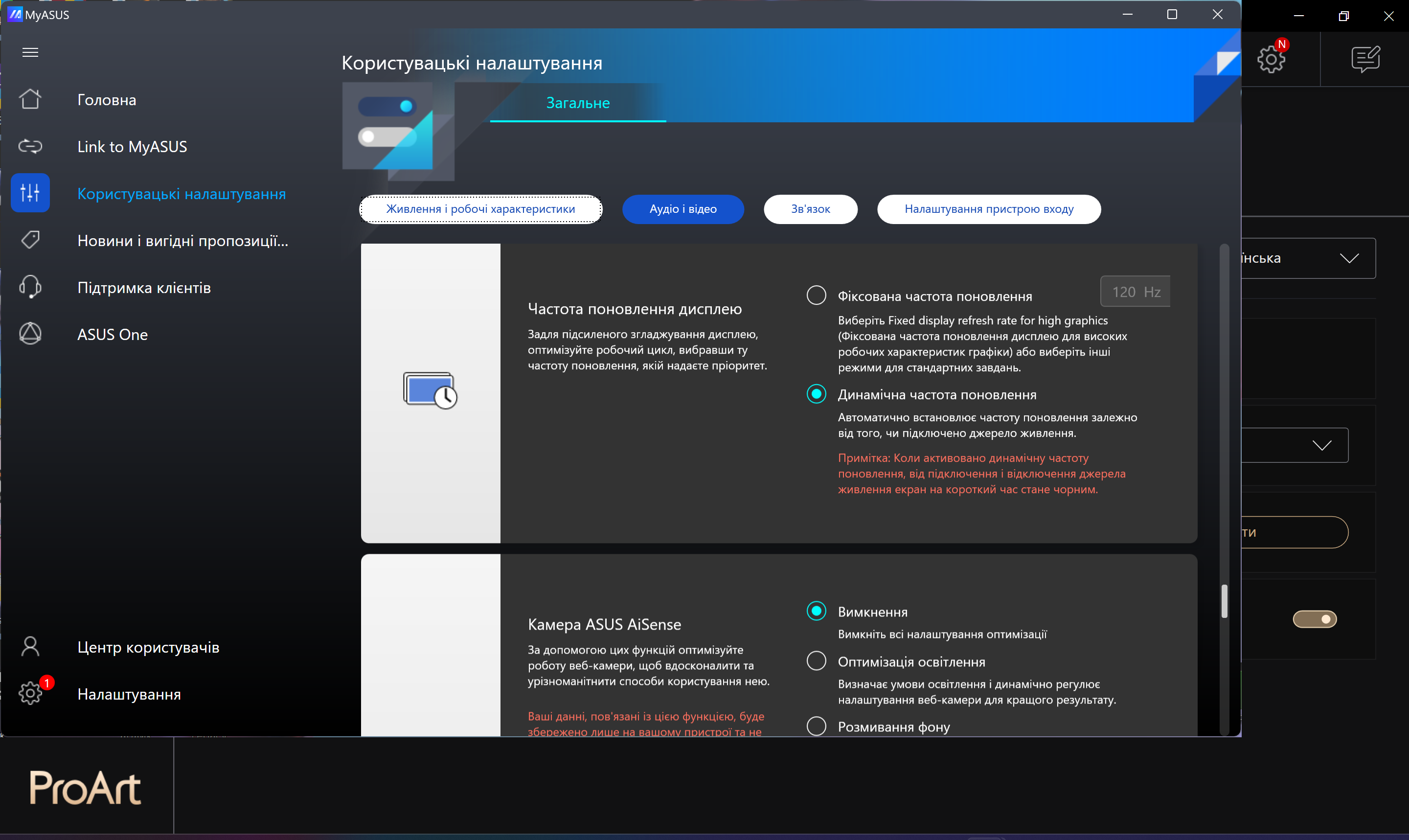The width and height of the screenshot is (1409, 840).
Task: Open the 120 Hz refresh rate dropdown
Action: (1135, 292)
